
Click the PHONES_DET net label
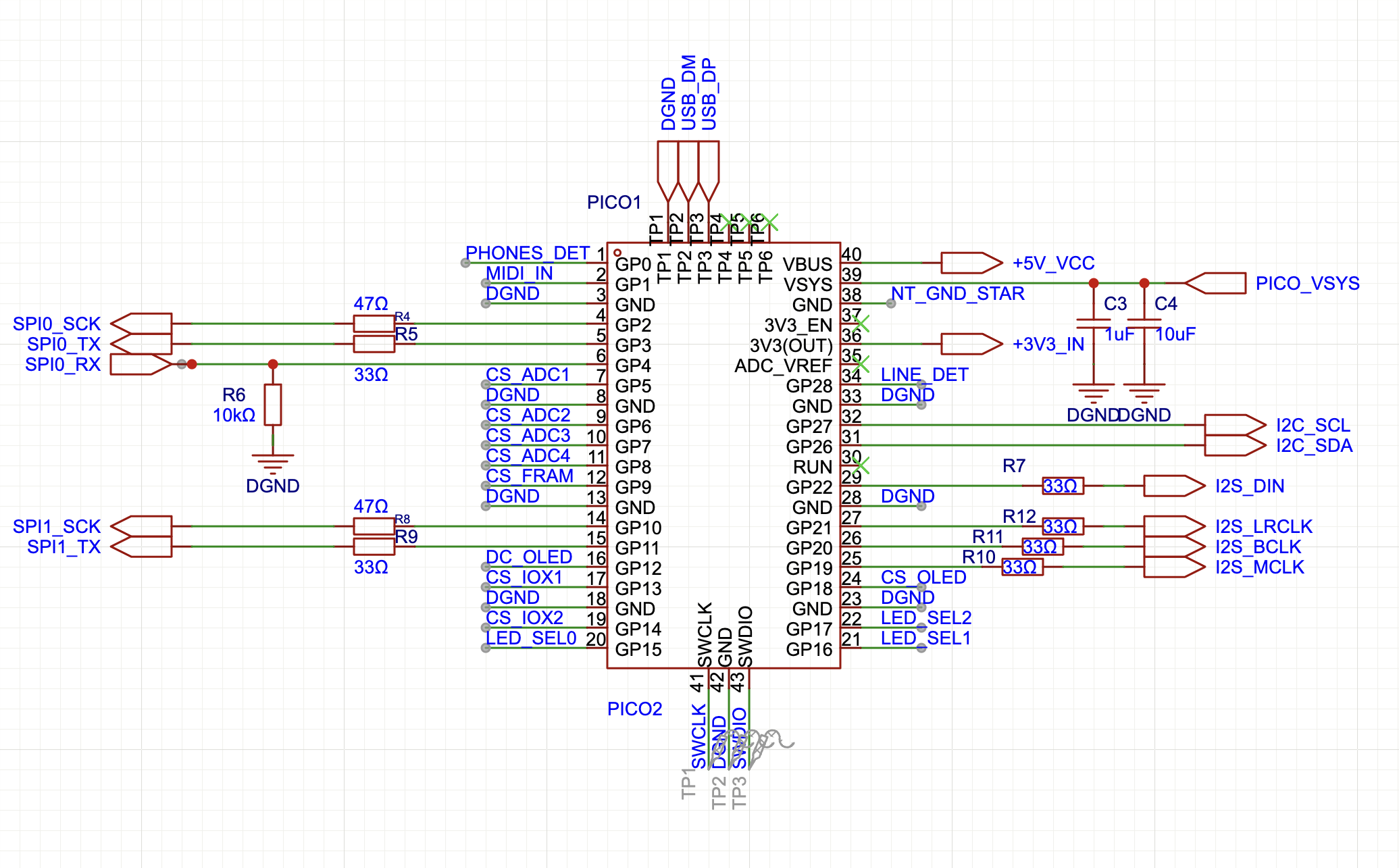click(x=527, y=253)
